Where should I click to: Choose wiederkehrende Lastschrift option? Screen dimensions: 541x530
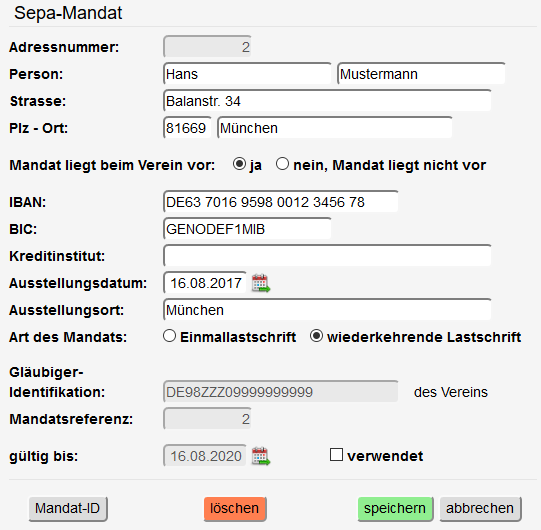tap(316, 336)
